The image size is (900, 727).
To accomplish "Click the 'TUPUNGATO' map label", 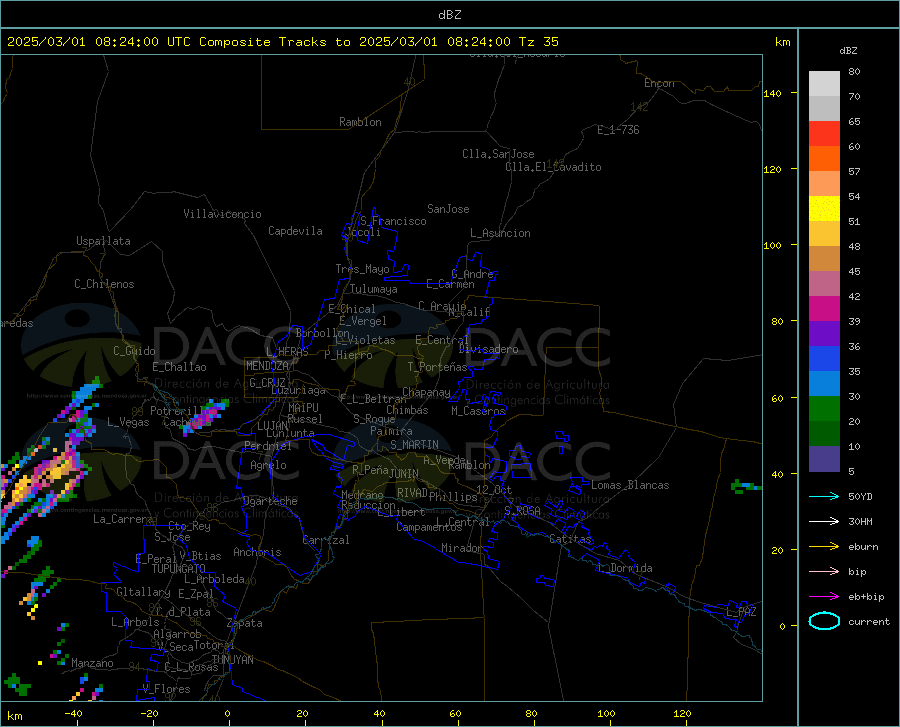I will click(x=179, y=569).
